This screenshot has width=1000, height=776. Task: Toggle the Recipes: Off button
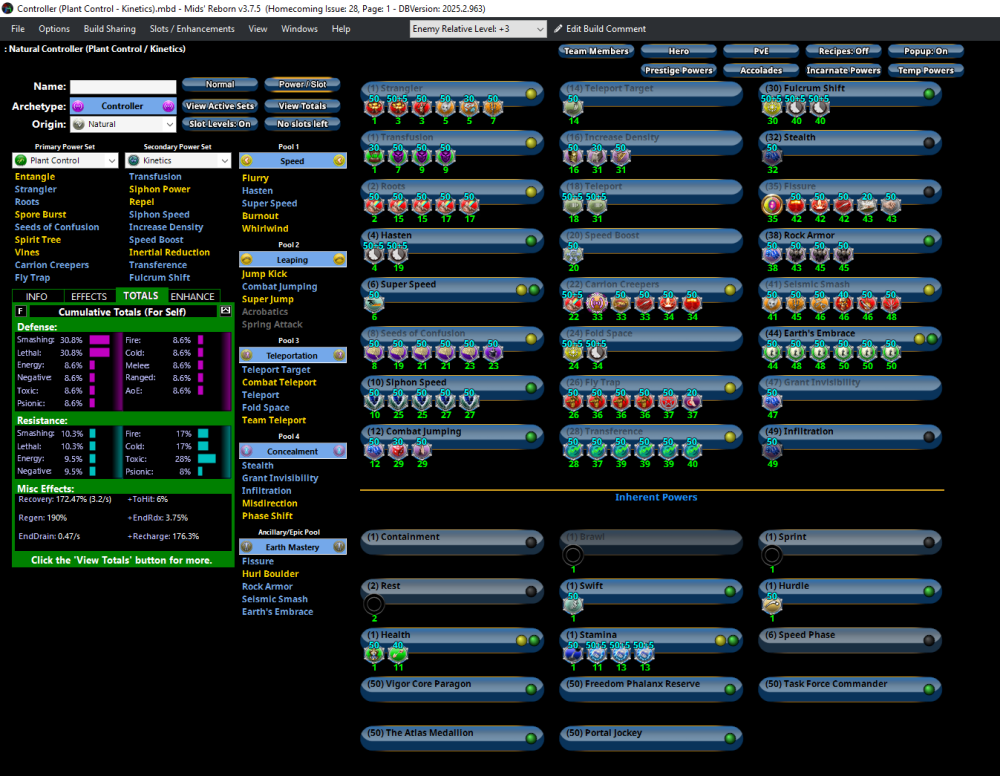click(x=843, y=51)
